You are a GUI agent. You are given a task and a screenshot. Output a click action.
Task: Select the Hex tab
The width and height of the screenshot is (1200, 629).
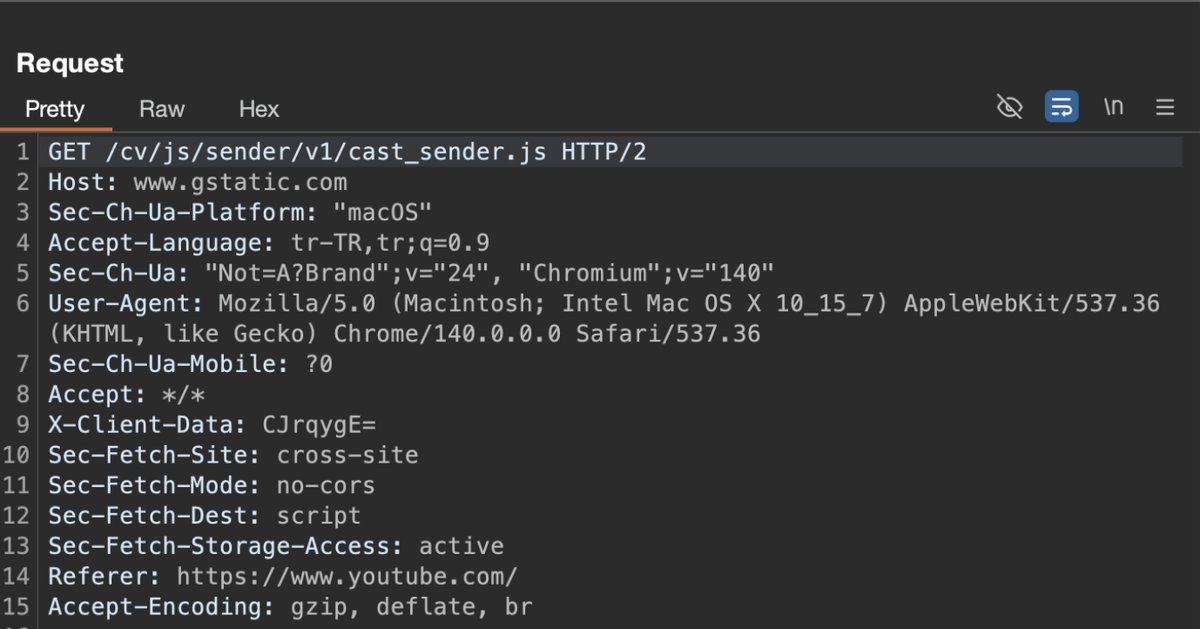click(259, 109)
